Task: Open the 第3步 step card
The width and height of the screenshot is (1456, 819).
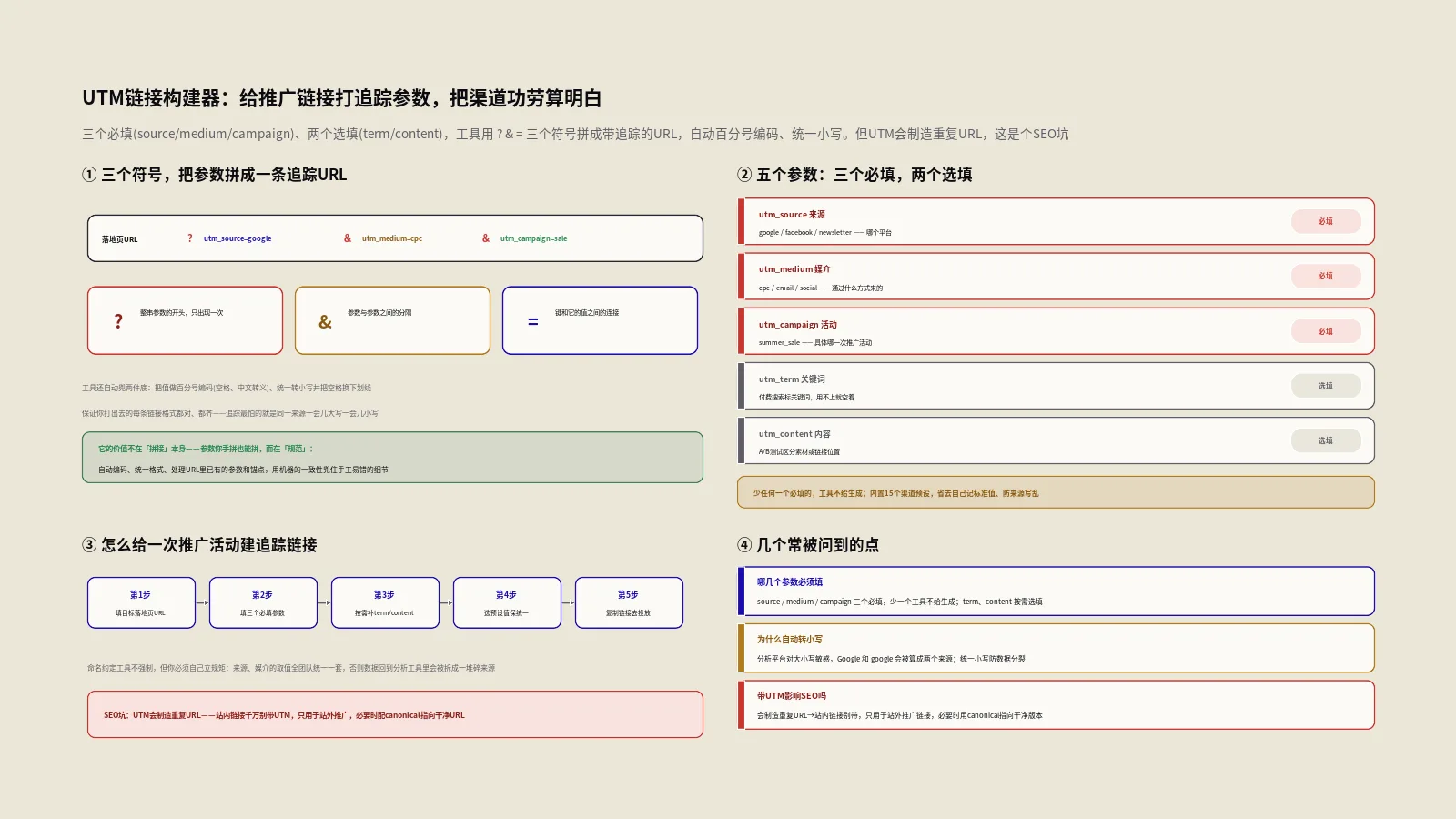Action: point(385,602)
